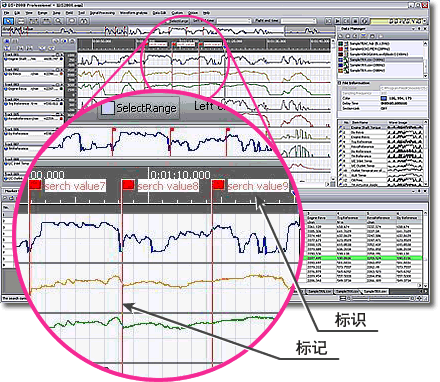
Task: Click the skip-to-start playback button
Action: click(328, 21)
